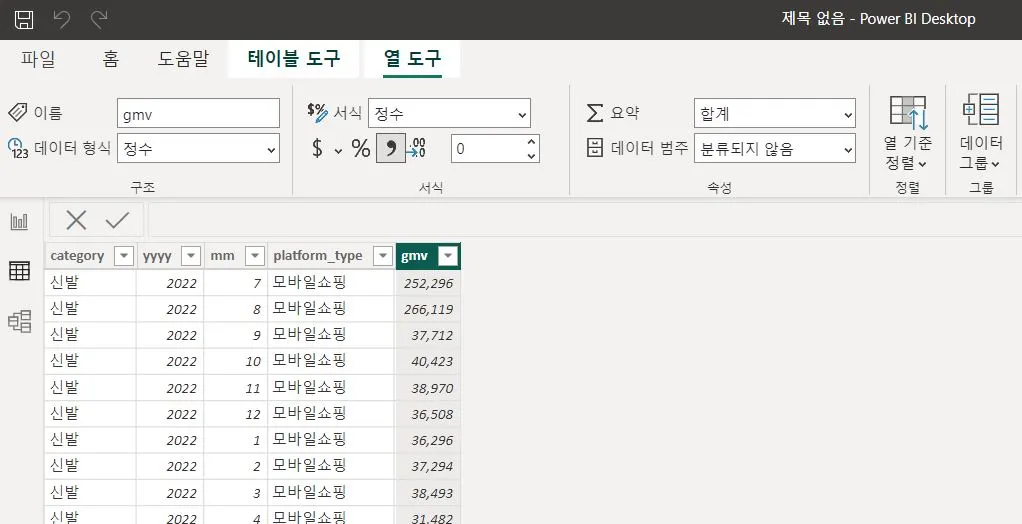Click the 열 기준 정렬 button
Viewport: 1022px width, 524px height.
[x=907, y=133]
